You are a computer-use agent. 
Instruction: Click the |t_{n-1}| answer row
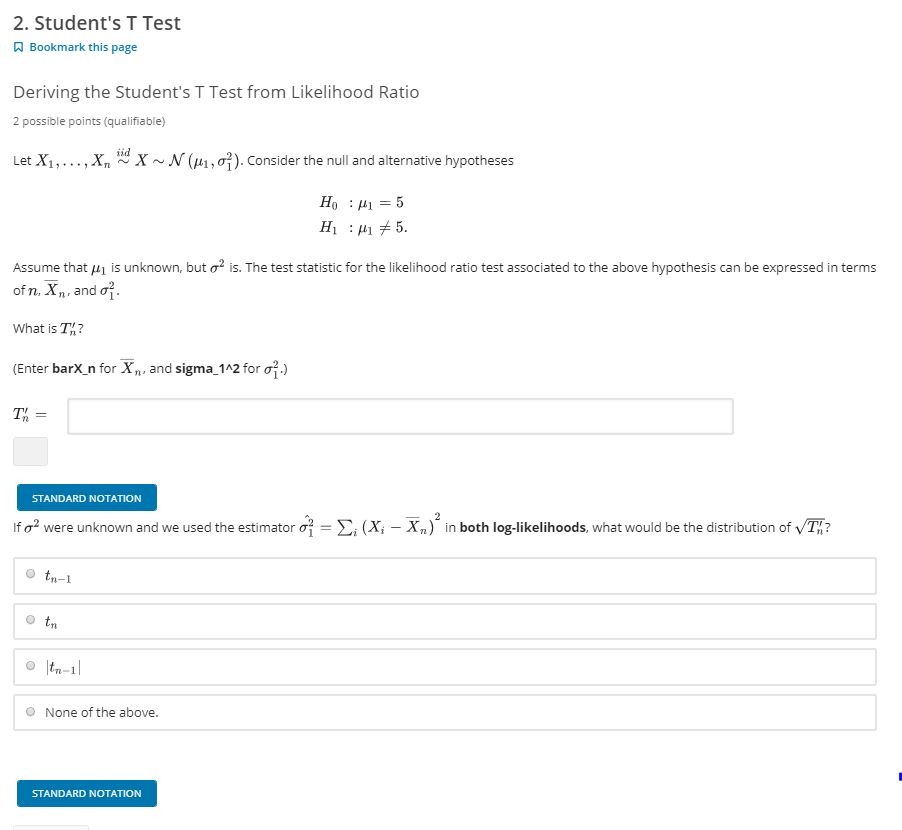click(443, 667)
